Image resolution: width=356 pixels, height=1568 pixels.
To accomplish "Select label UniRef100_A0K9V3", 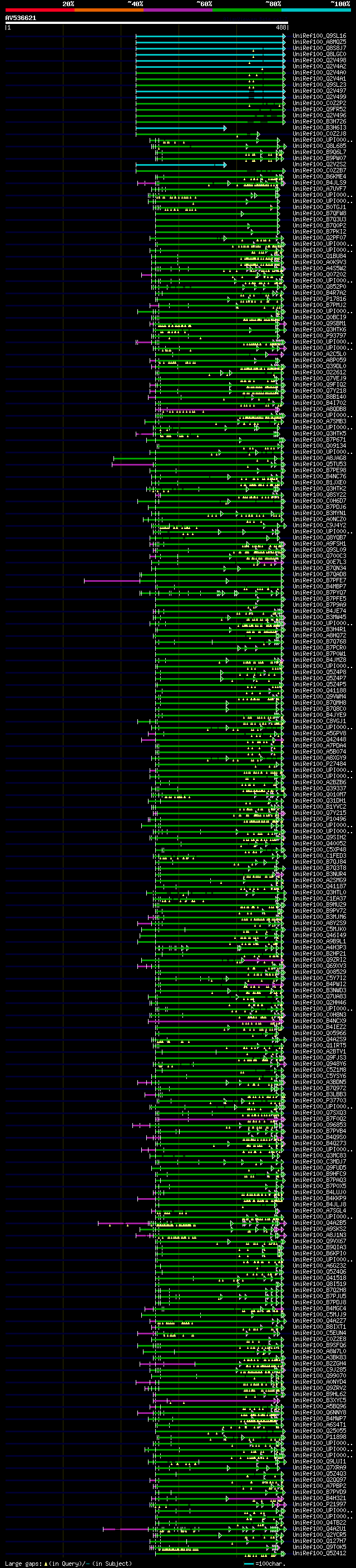I will coord(319,263).
